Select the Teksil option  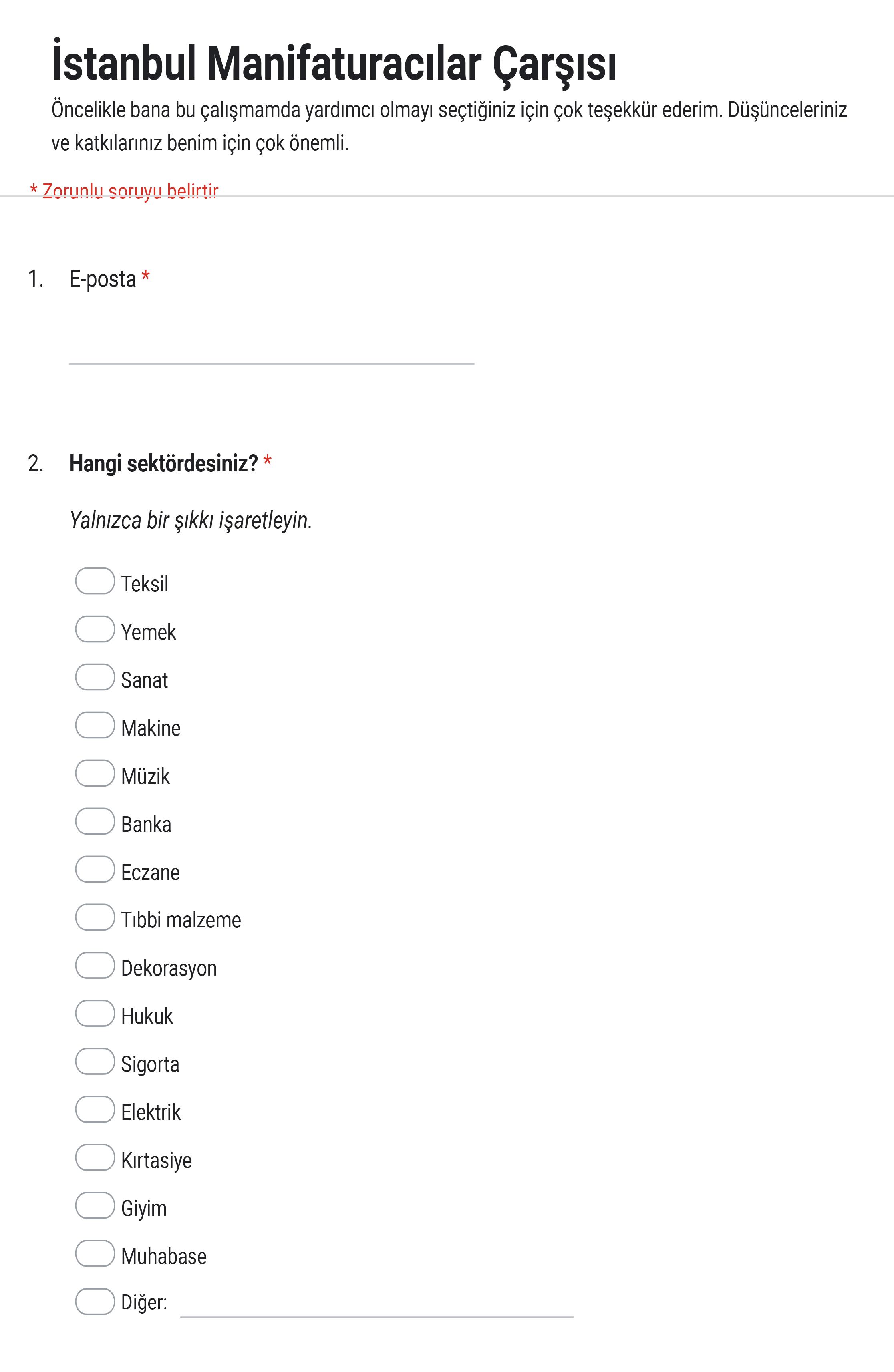[x=95, y=581]
